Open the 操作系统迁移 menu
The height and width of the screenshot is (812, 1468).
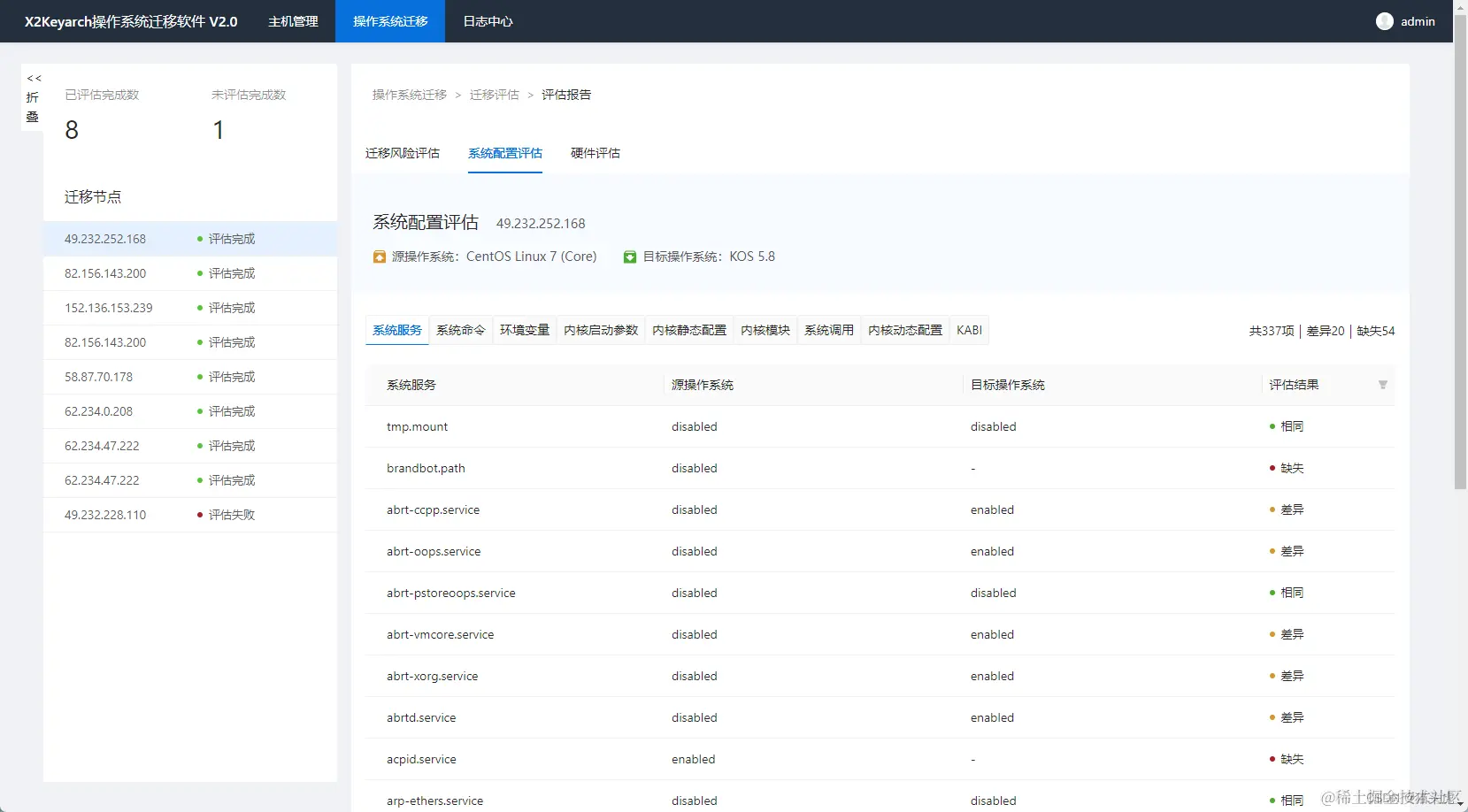click(x=390, y=21)
